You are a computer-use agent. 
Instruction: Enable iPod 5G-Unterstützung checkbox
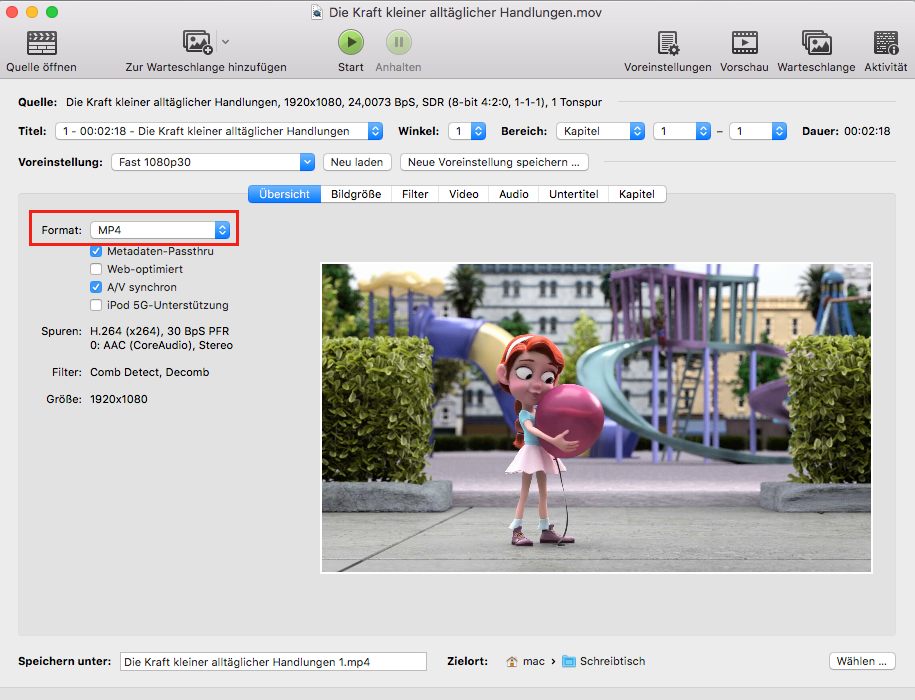(x=97, y=305)
